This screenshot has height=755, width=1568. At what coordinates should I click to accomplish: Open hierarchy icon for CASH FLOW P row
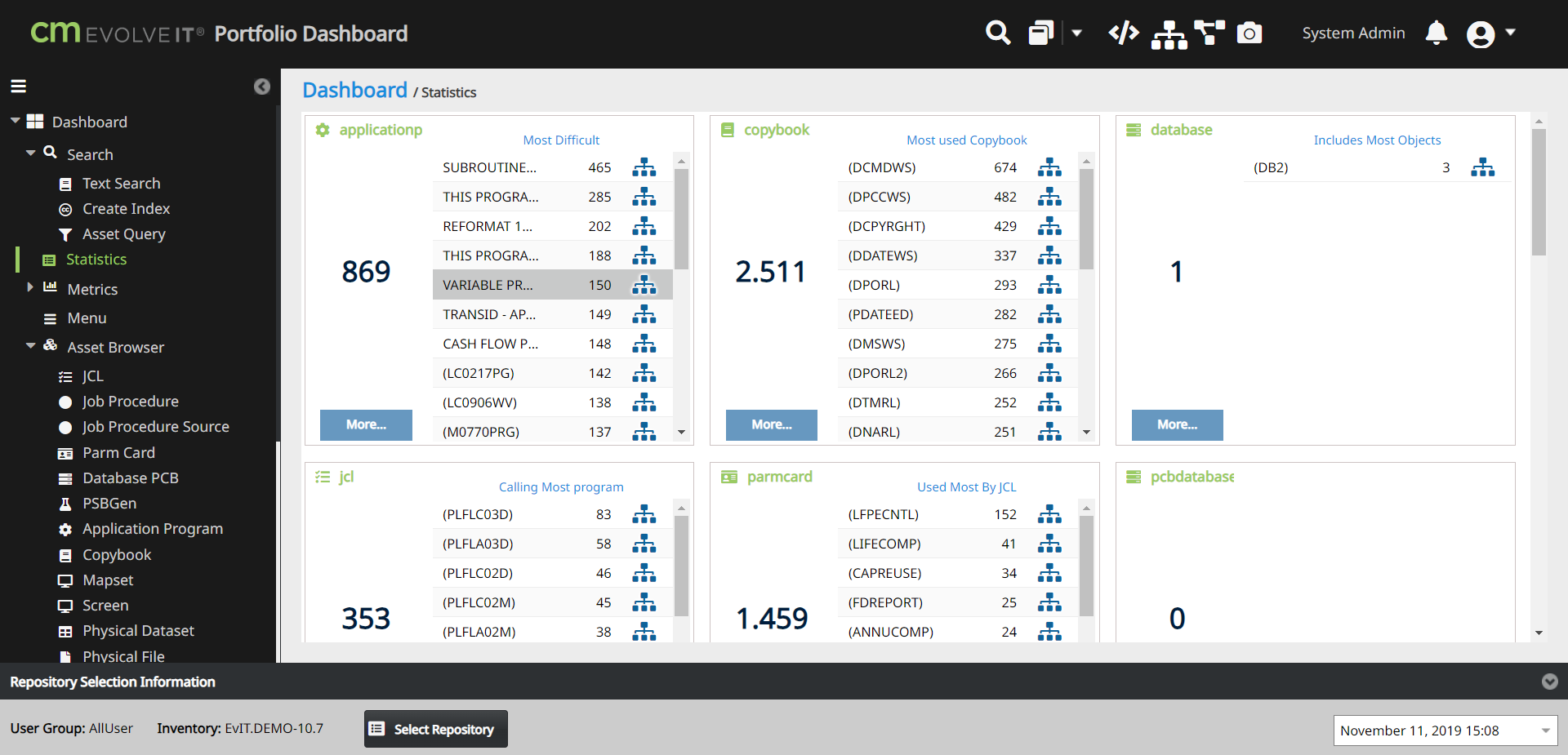(x=644, y=344)
